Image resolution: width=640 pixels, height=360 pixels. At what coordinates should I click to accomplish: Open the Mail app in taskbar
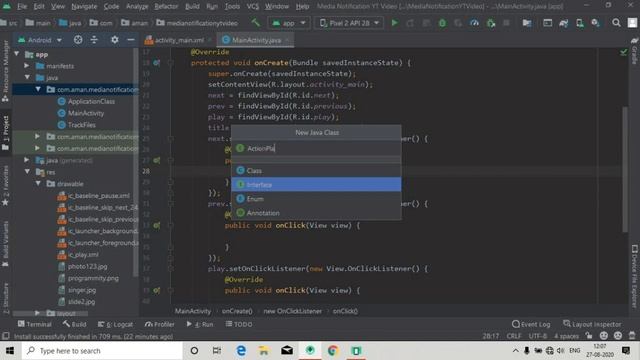287,351
